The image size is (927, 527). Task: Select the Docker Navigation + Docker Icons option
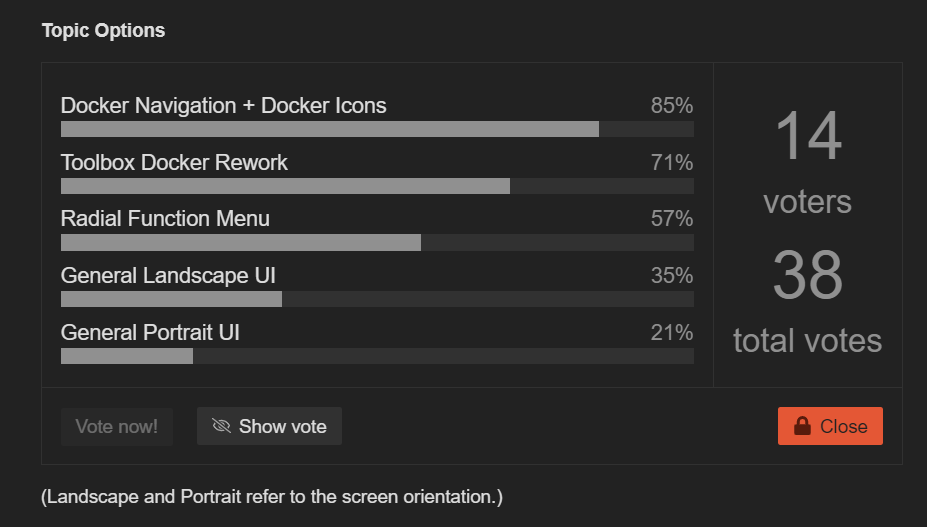[x=223, y=105]
